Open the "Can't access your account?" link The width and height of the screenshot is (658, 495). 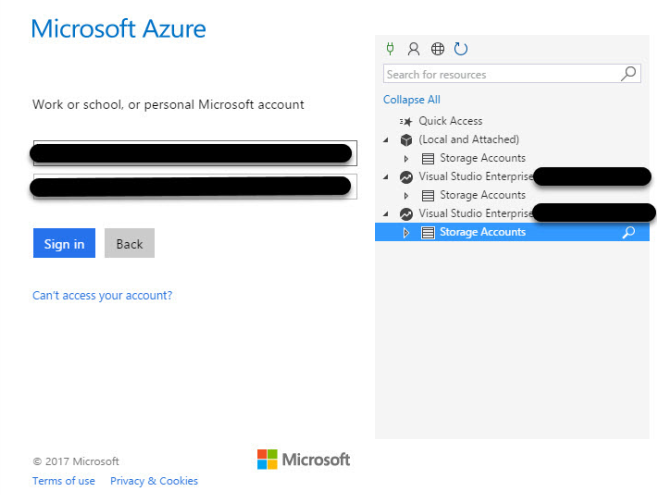(102, 296)
